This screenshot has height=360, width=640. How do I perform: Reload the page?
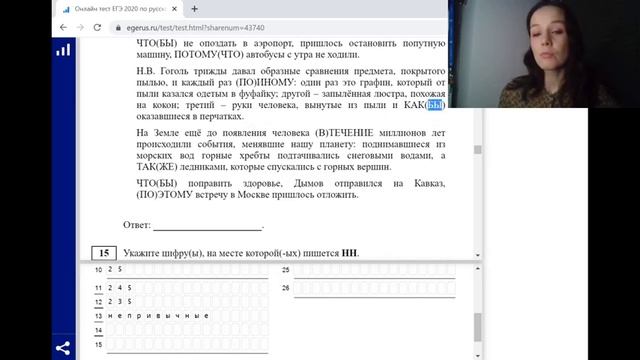[x=97, y=27]
